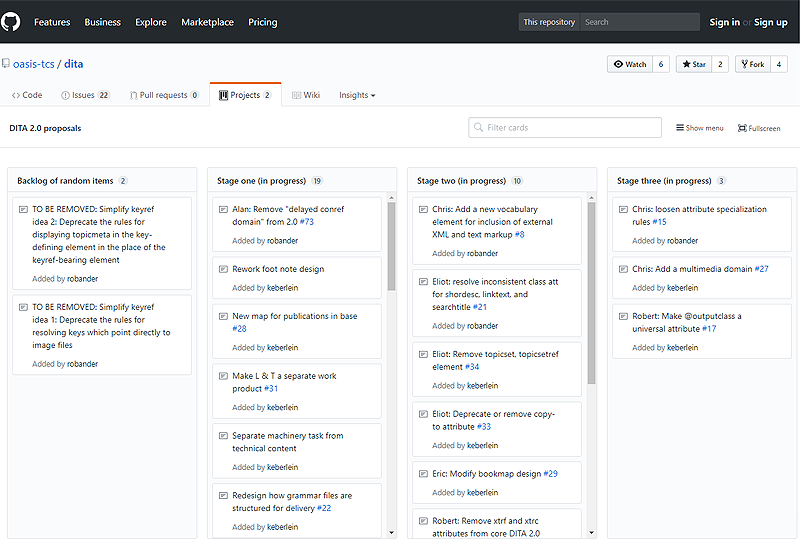Click note icon on 'Make @outputclass' card
The height and width of the screenshot is (540, 800).
[623, 316]
